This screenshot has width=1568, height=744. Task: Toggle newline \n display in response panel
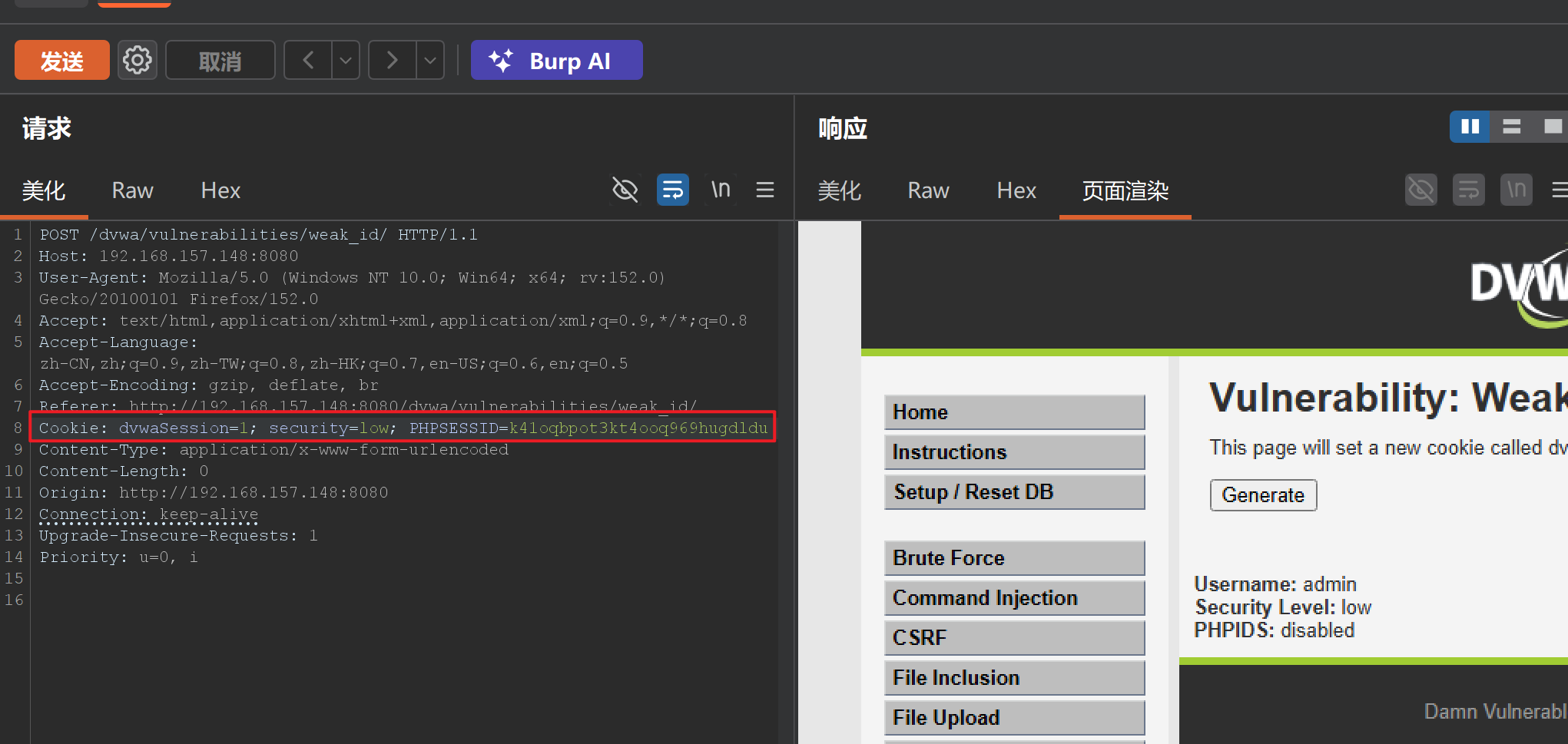point(1517,190)
